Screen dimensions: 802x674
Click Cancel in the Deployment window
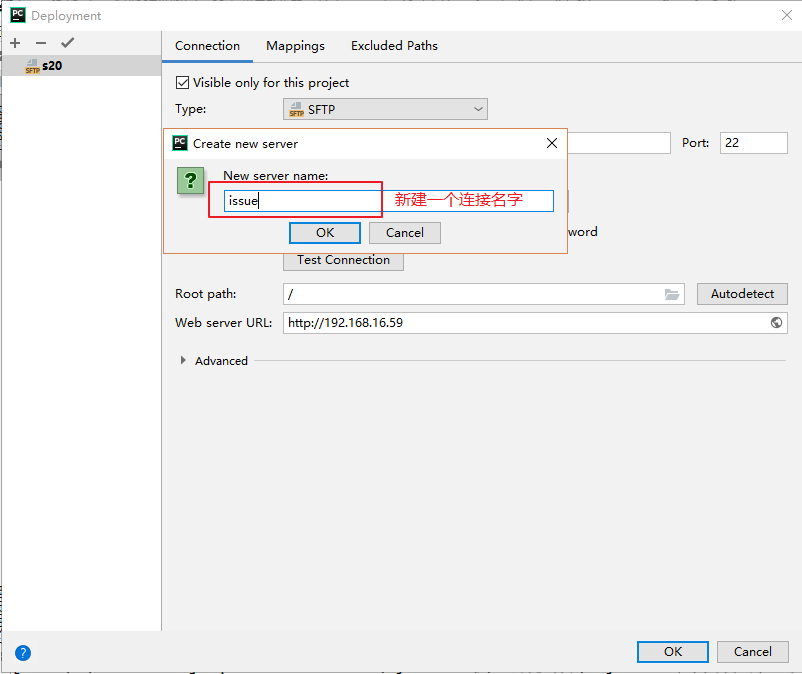coord(752,651)
